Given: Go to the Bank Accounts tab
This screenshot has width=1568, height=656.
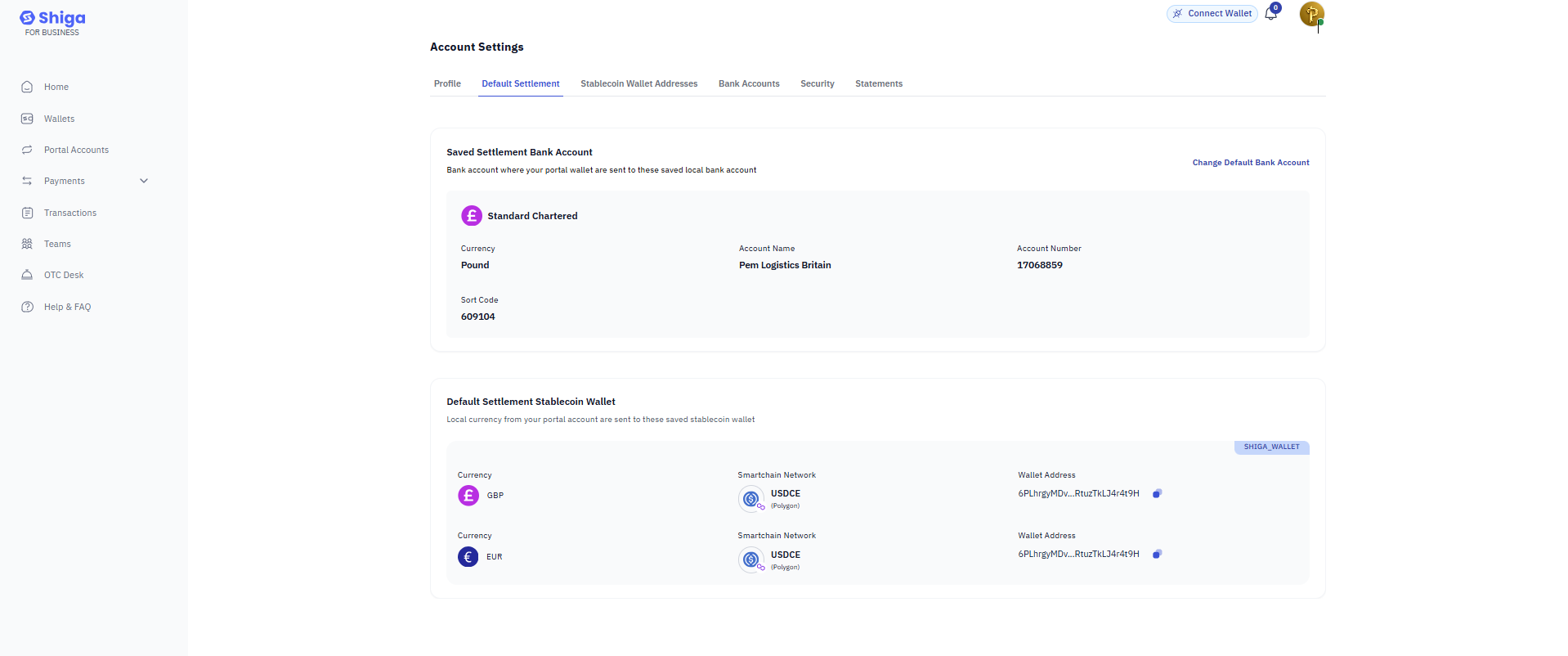Looking at the screenshot, I should [x=749, y=83].
